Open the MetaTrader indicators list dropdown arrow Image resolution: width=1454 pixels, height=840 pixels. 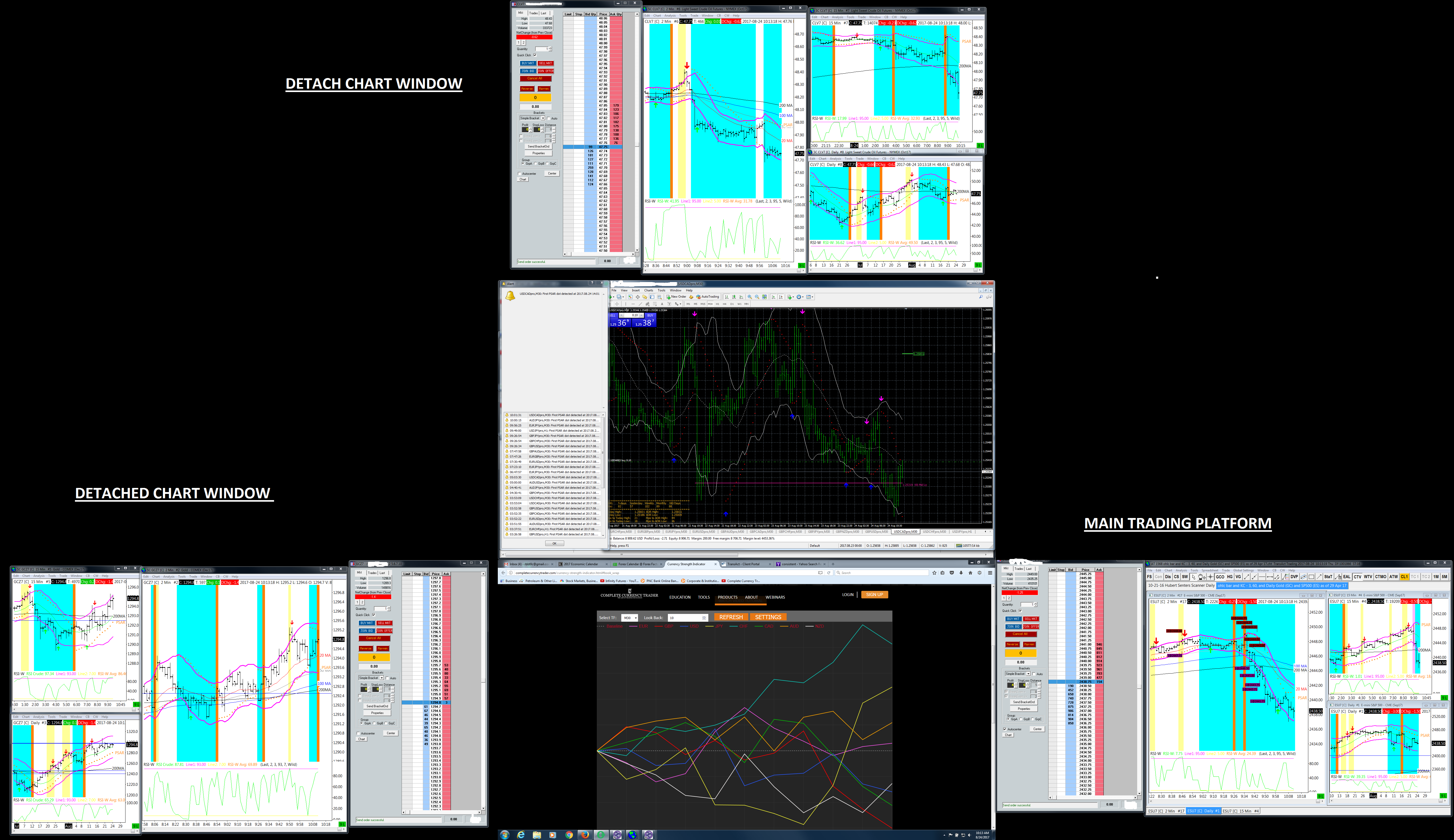coord(793,297)
